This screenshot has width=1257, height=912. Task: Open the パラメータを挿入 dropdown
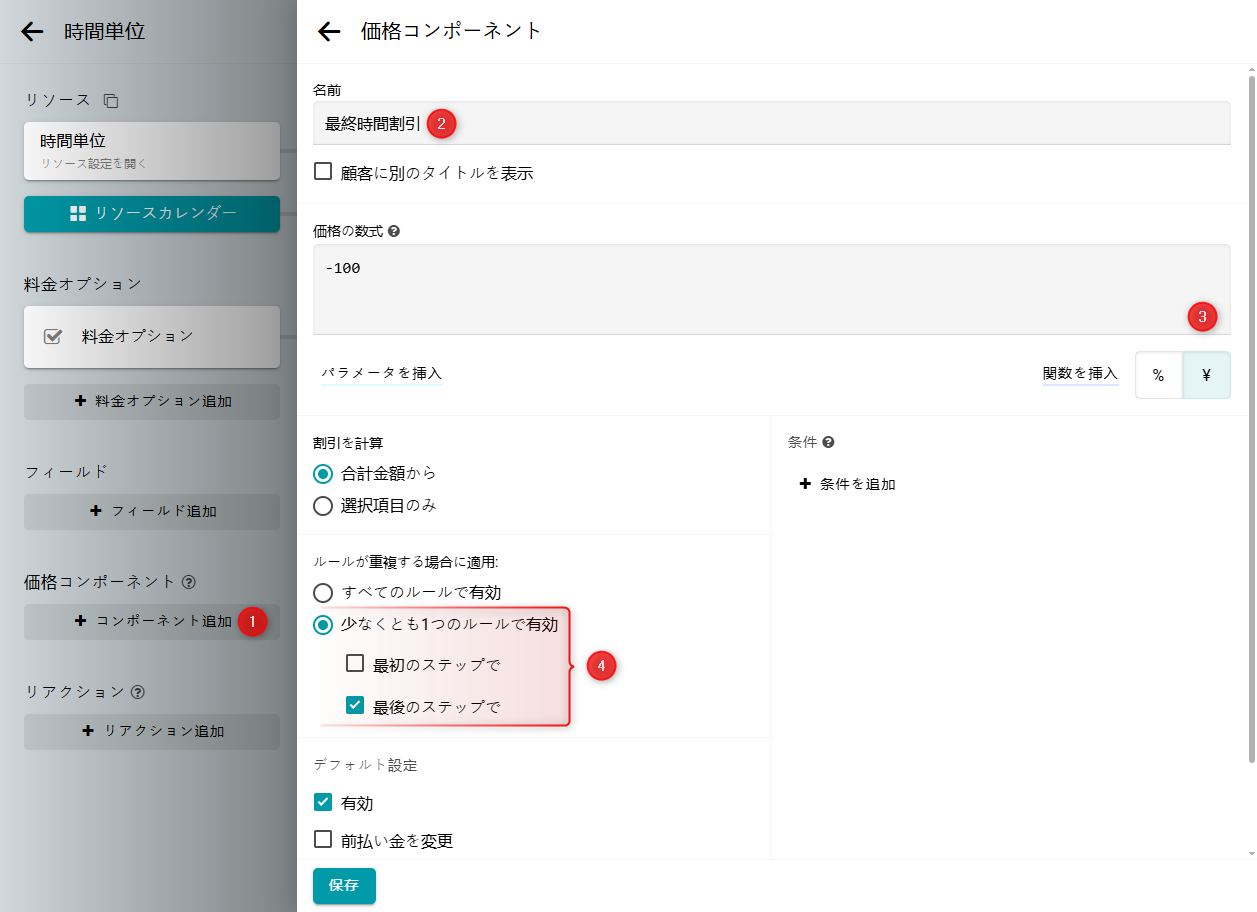[381, 373]
